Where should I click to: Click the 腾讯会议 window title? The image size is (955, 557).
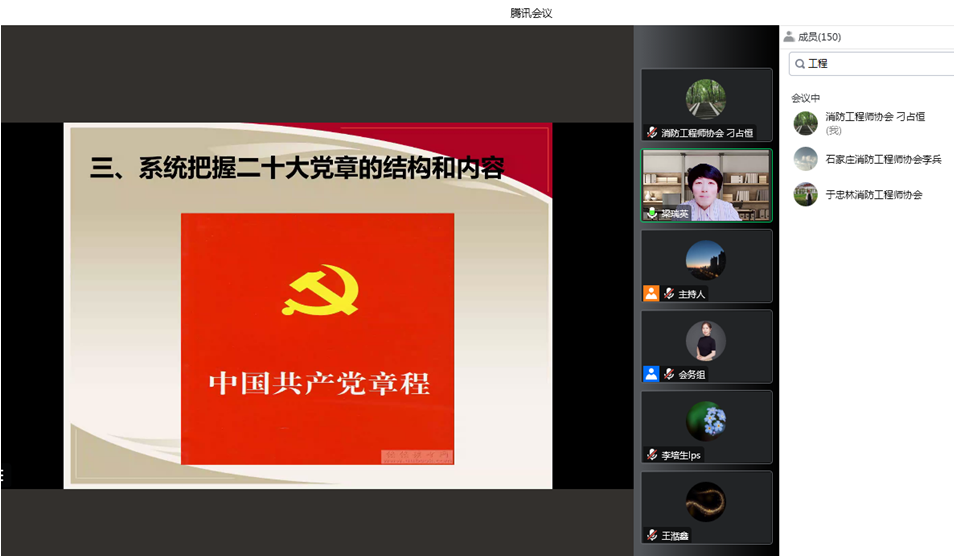[531, 13]
